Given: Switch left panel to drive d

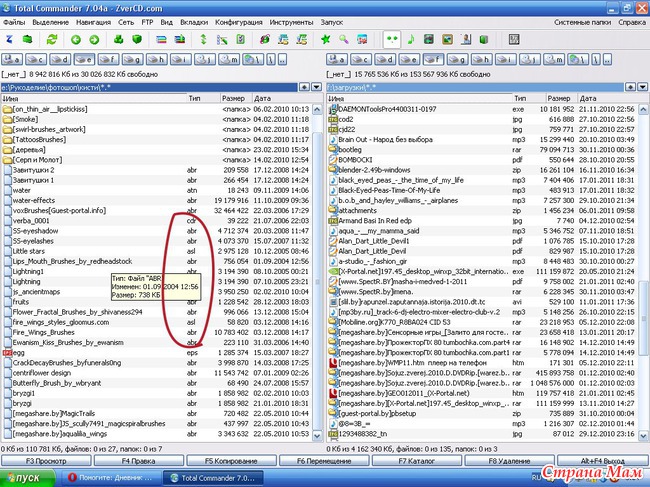Looking at the screenshot, I should [60, 60].
